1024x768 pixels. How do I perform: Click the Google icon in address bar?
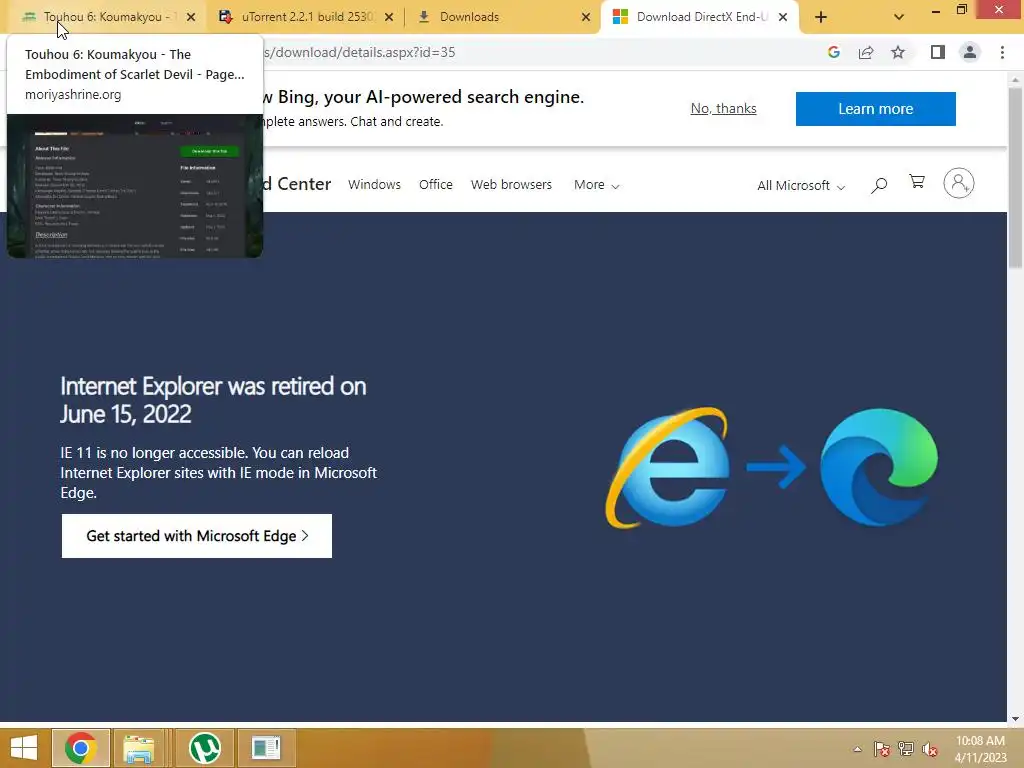point(833,52)
